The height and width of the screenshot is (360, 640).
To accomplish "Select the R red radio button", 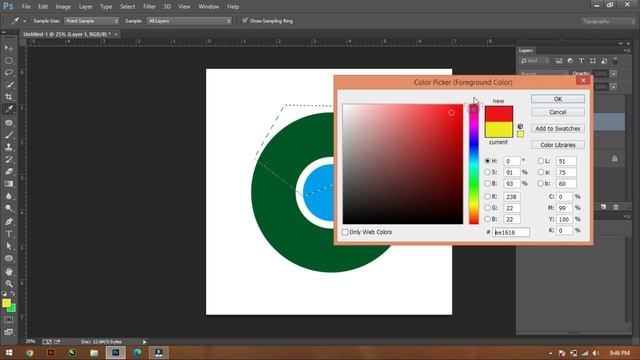I will click(487, 196).
